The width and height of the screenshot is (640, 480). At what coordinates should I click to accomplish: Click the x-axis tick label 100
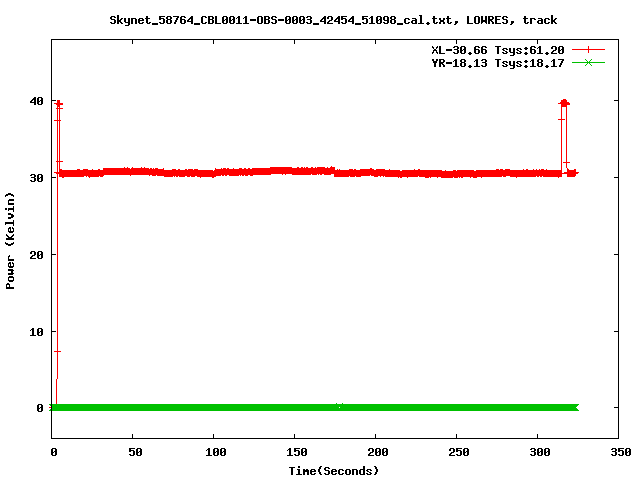[216, 452]
